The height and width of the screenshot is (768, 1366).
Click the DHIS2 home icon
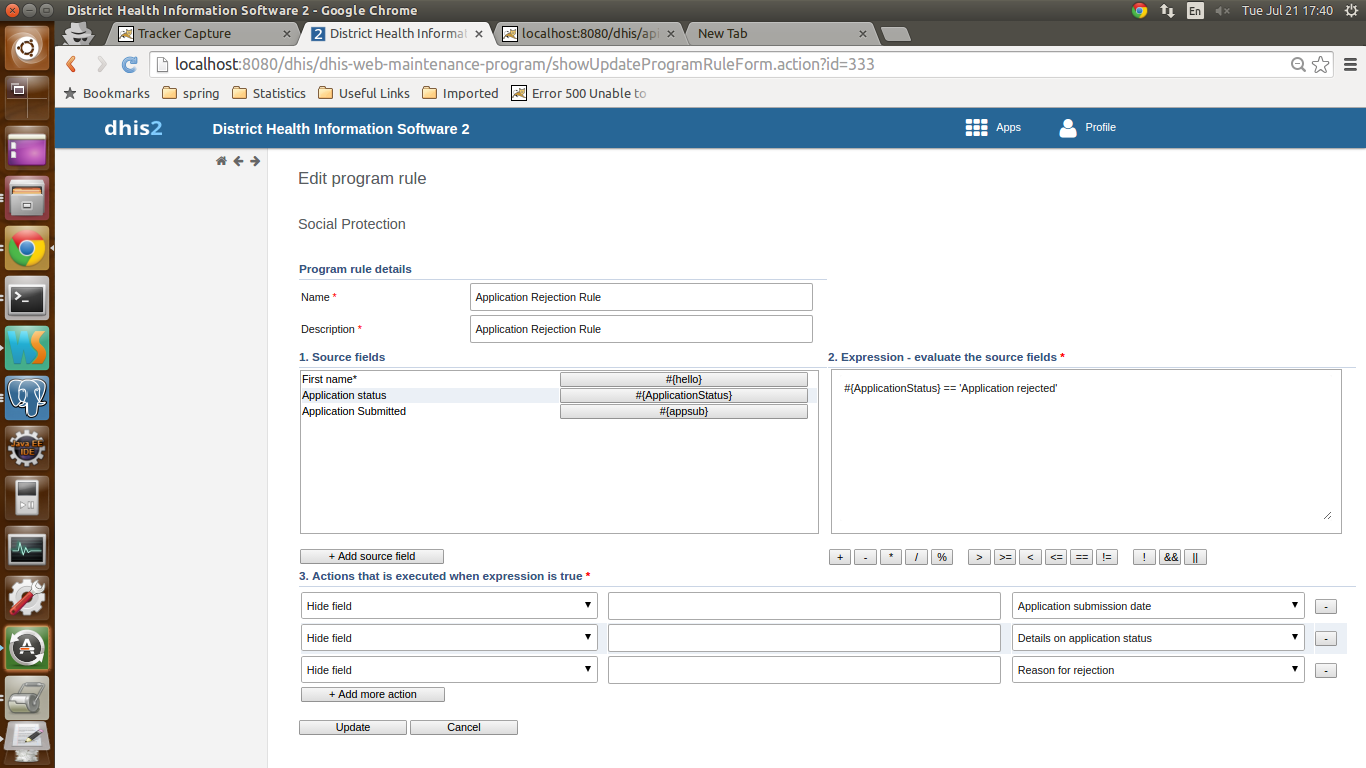click(221, 161)
